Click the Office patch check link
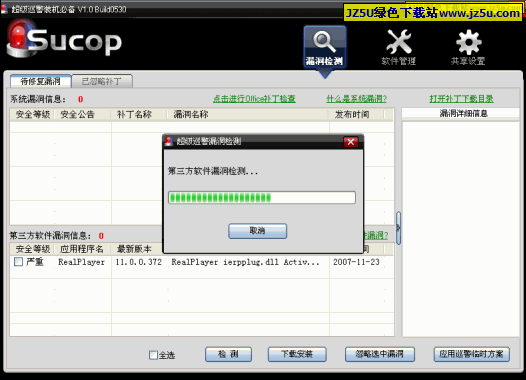The width and height of the screenshot is (526, 380). pyautogui.click(x=254, y=99)
